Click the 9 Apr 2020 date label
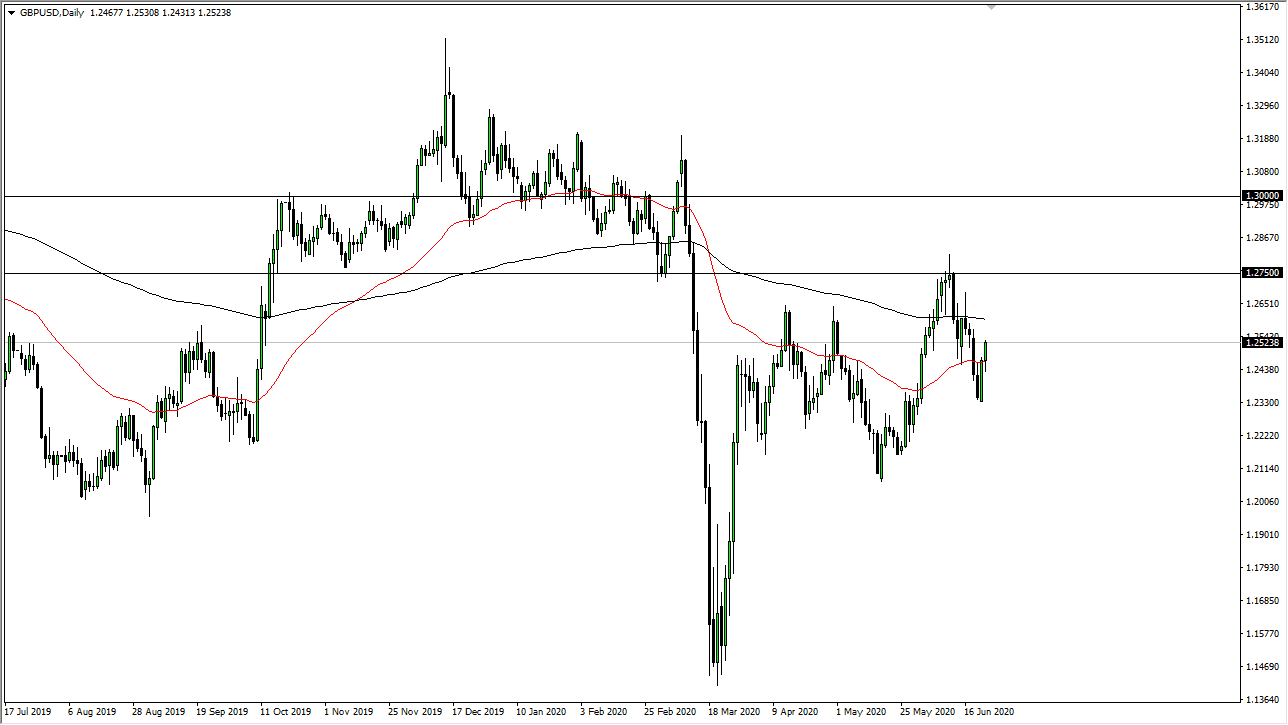 tap(797, 713)
